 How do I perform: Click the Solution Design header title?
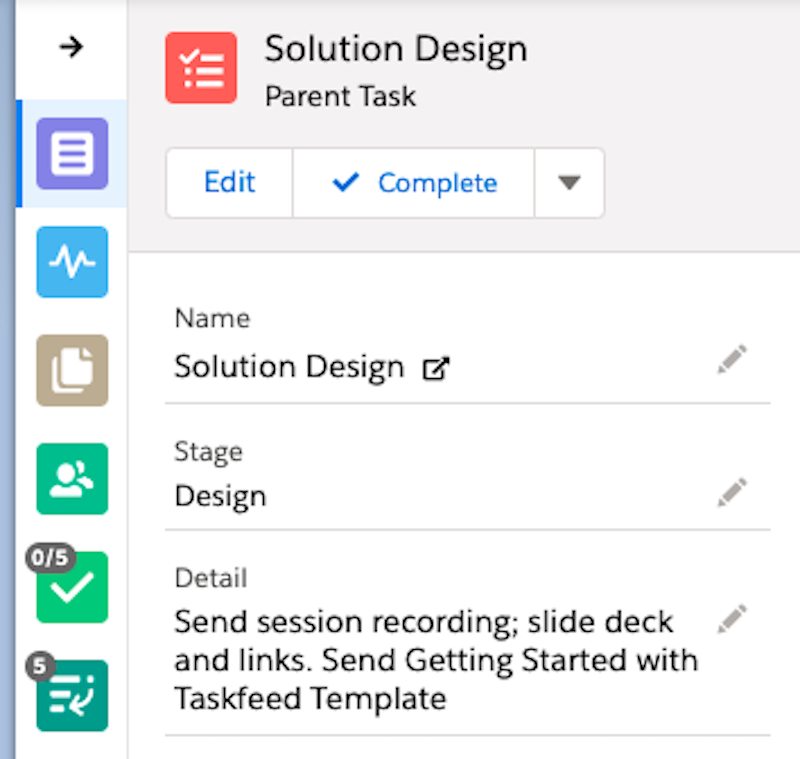point(395,49)
